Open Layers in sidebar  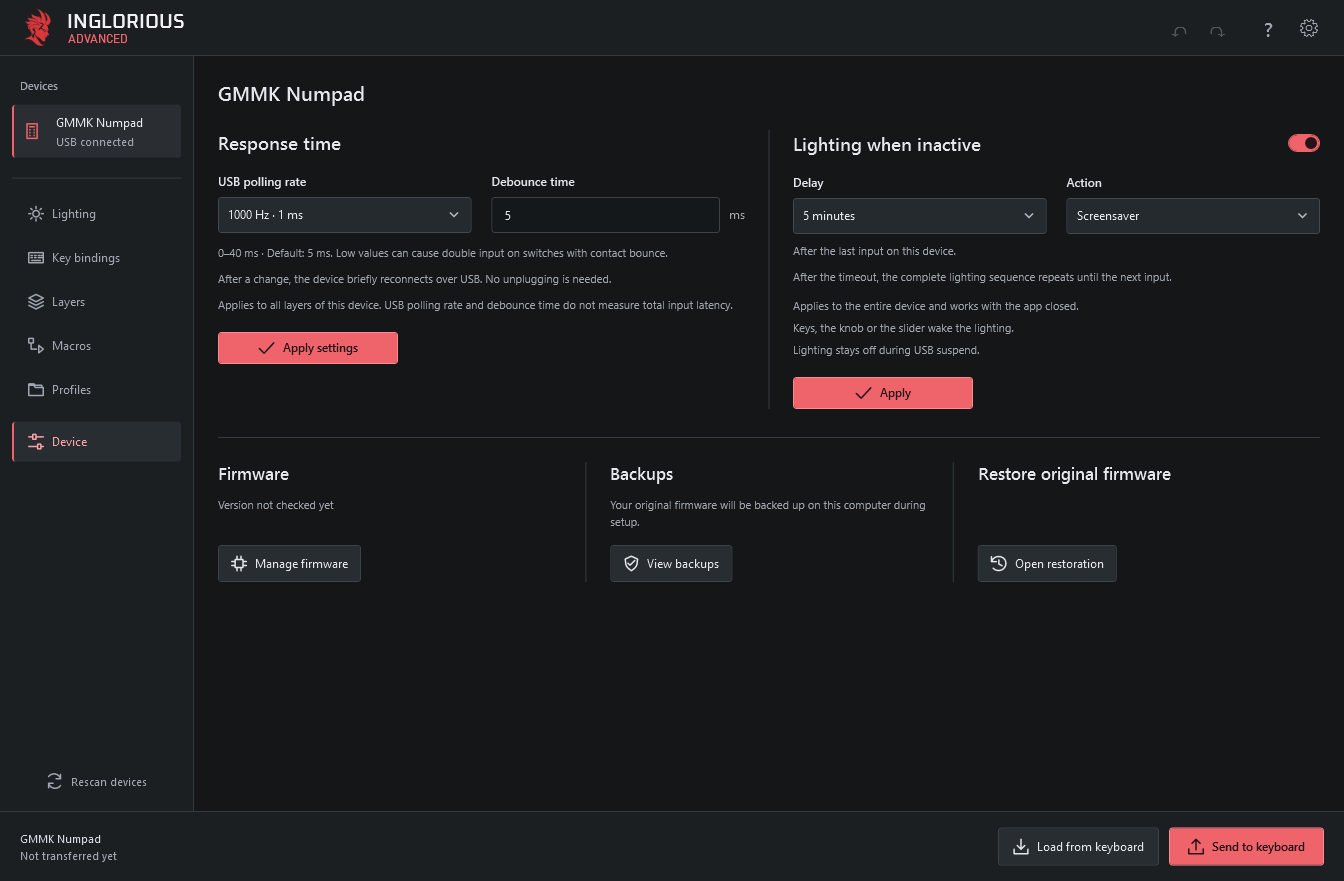click(96, 302)
